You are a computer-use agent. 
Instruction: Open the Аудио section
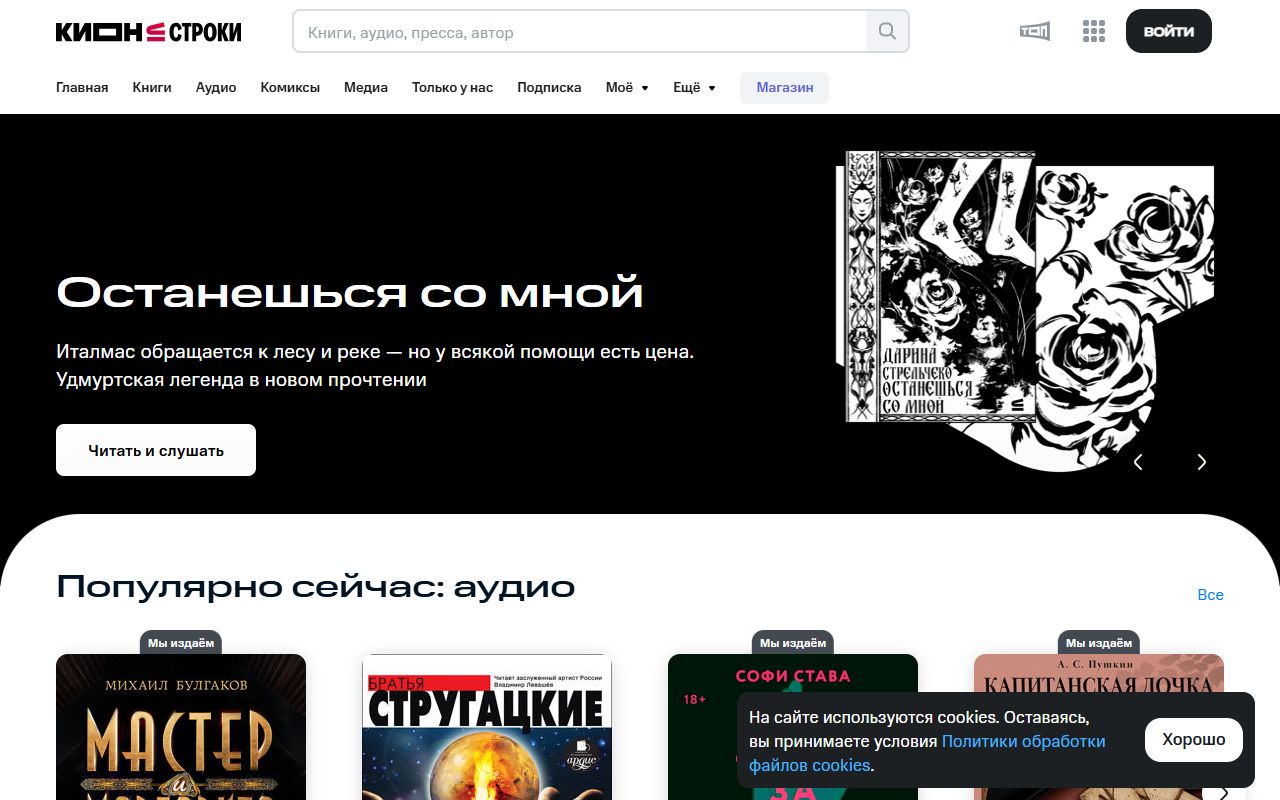click(216, 87)
